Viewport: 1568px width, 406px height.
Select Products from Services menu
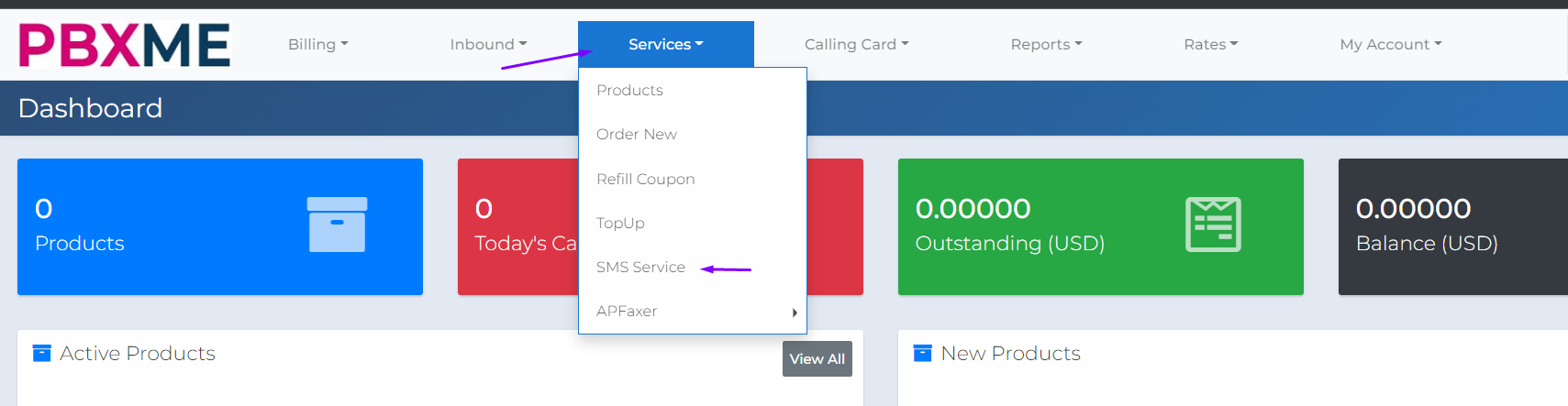click(629, 90)
